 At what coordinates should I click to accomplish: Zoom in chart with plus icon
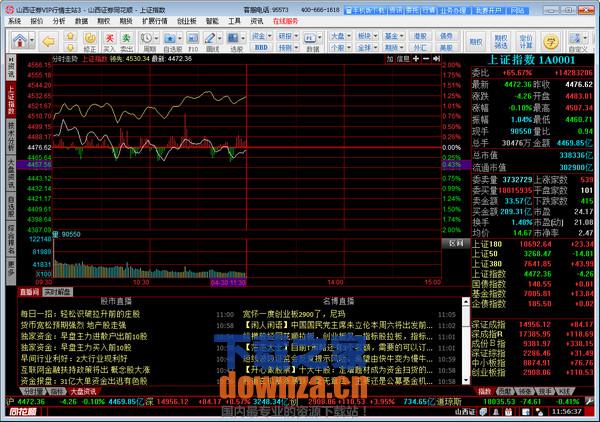[x=416, y=59]
